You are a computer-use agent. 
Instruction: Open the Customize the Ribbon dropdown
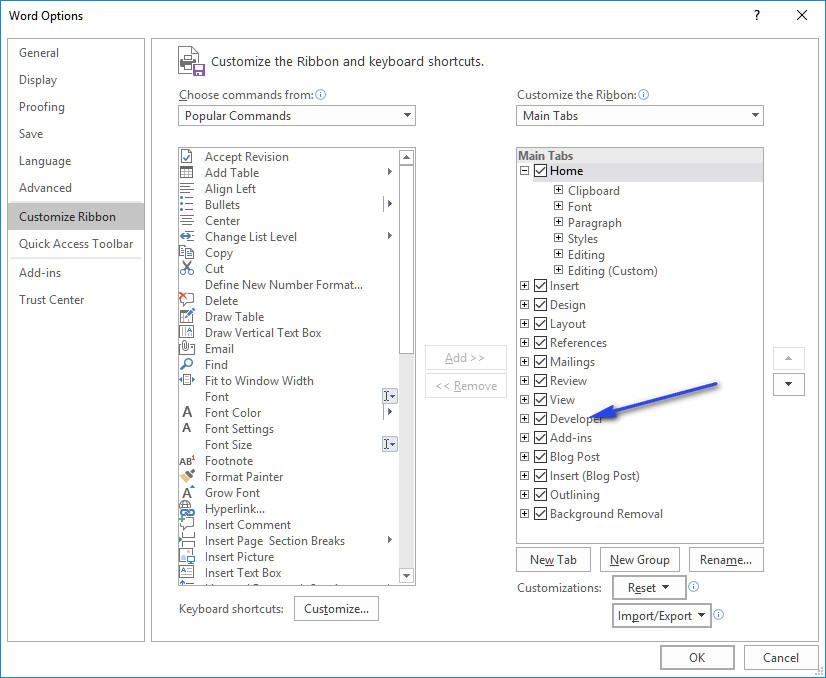pyautogui.click(x=640, y=115)
